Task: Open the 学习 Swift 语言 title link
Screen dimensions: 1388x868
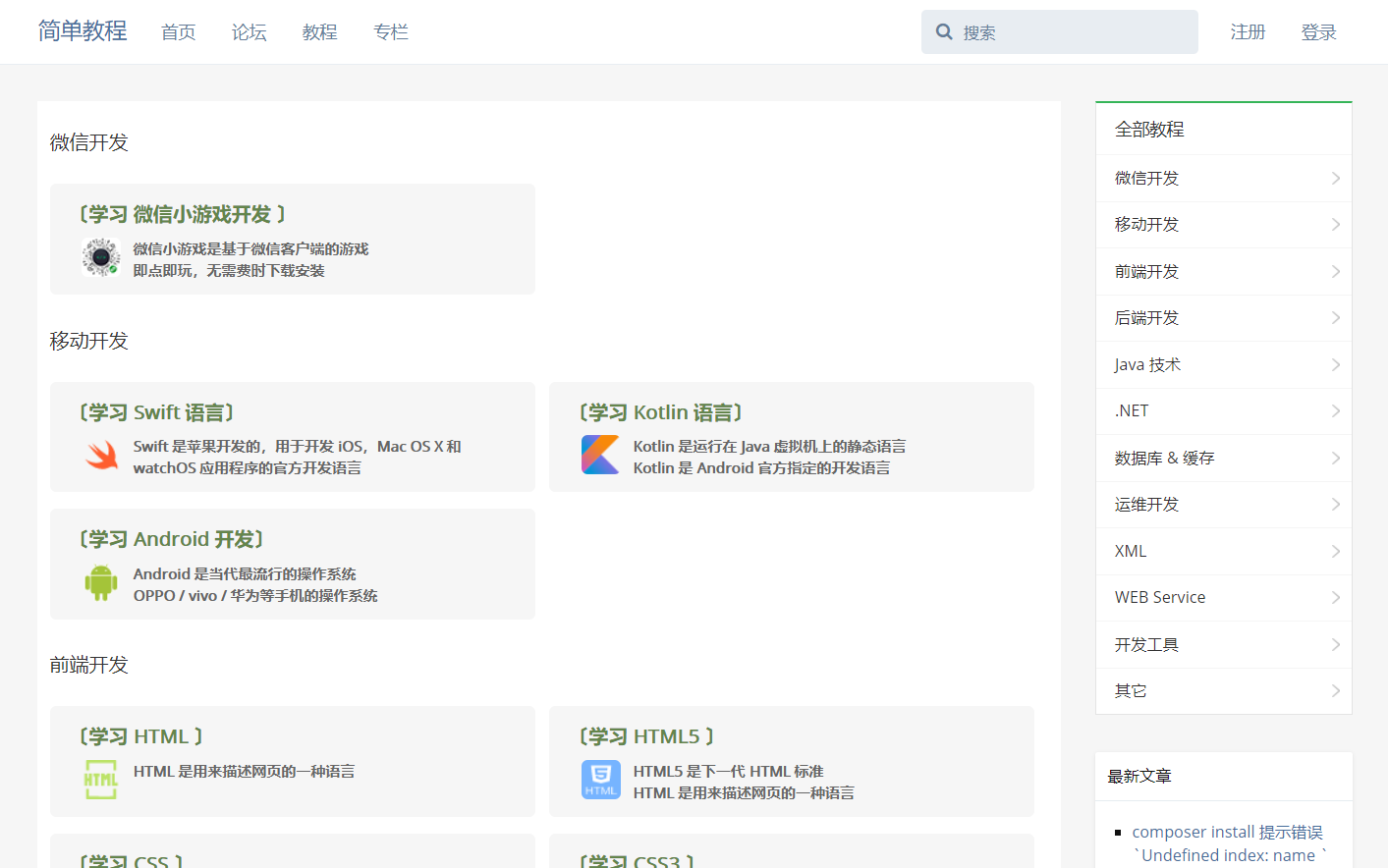Action: tap(156, 412)
